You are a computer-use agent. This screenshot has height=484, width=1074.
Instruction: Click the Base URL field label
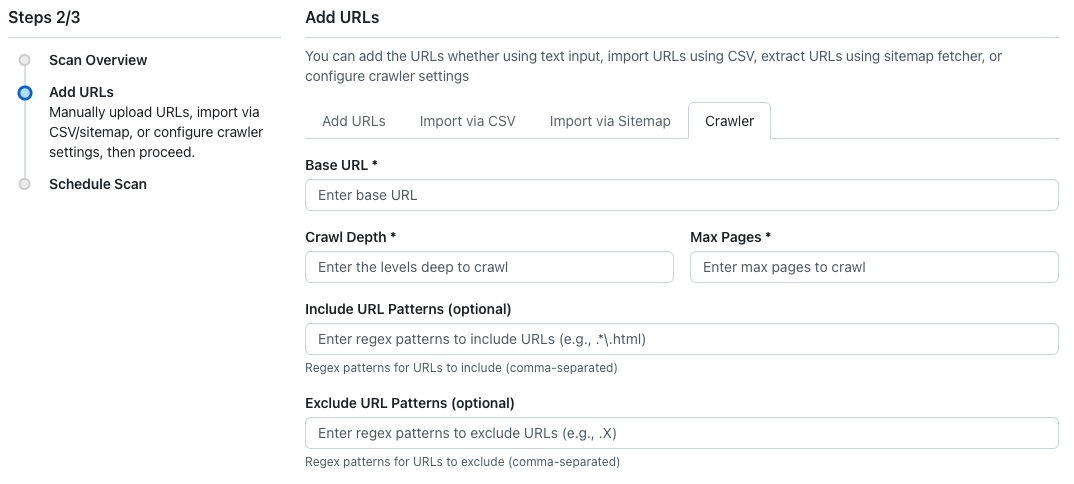(340, 165)
